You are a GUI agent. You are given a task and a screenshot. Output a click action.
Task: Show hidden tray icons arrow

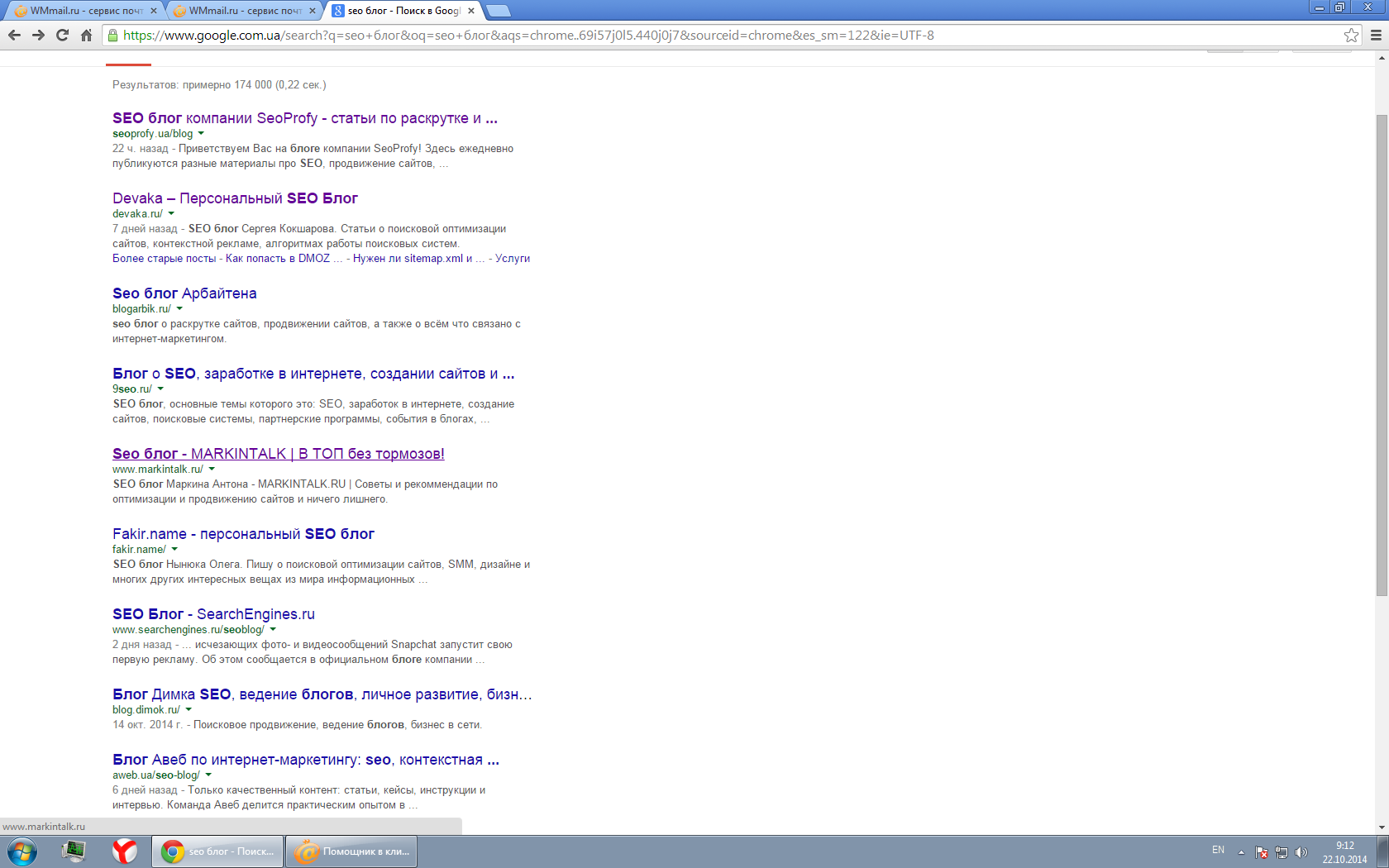click(x=1241, y=852)
